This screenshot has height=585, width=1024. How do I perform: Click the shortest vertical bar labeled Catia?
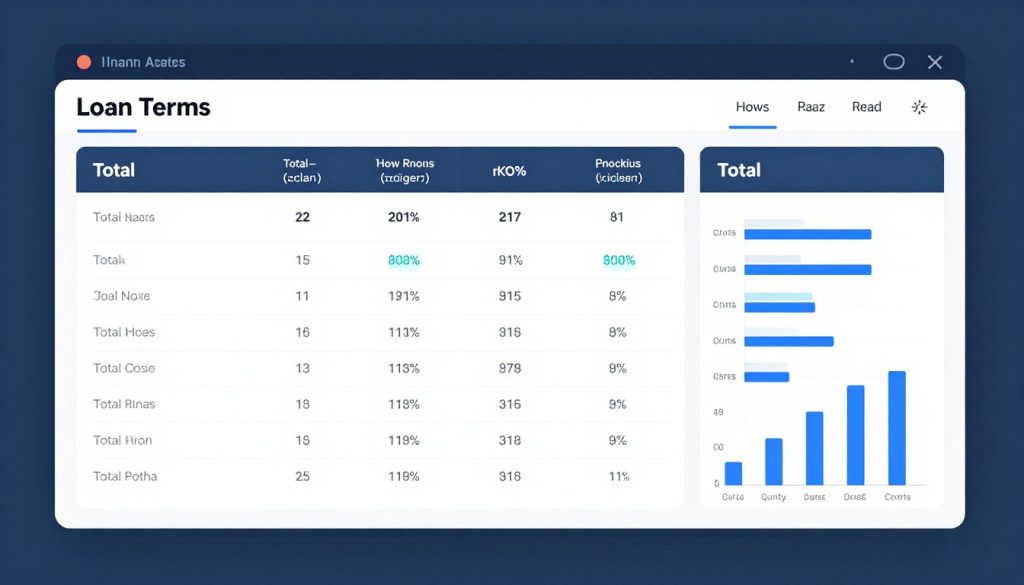pos(733,474)
